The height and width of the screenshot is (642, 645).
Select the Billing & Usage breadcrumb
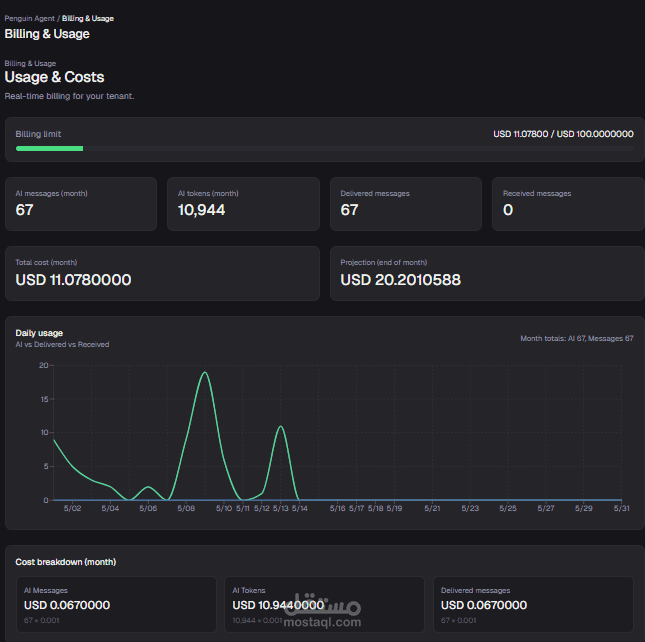pos(88,19)
